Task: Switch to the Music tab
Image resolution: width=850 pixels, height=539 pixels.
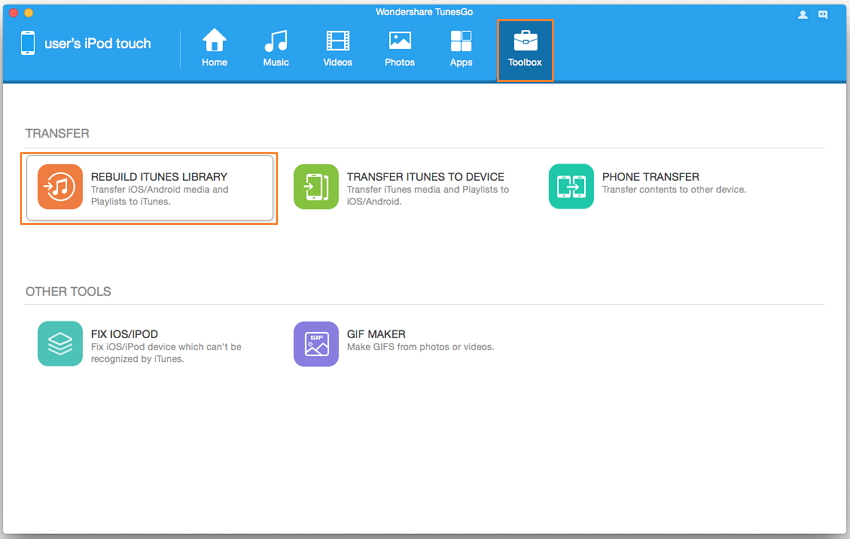Action: (276, 48)
